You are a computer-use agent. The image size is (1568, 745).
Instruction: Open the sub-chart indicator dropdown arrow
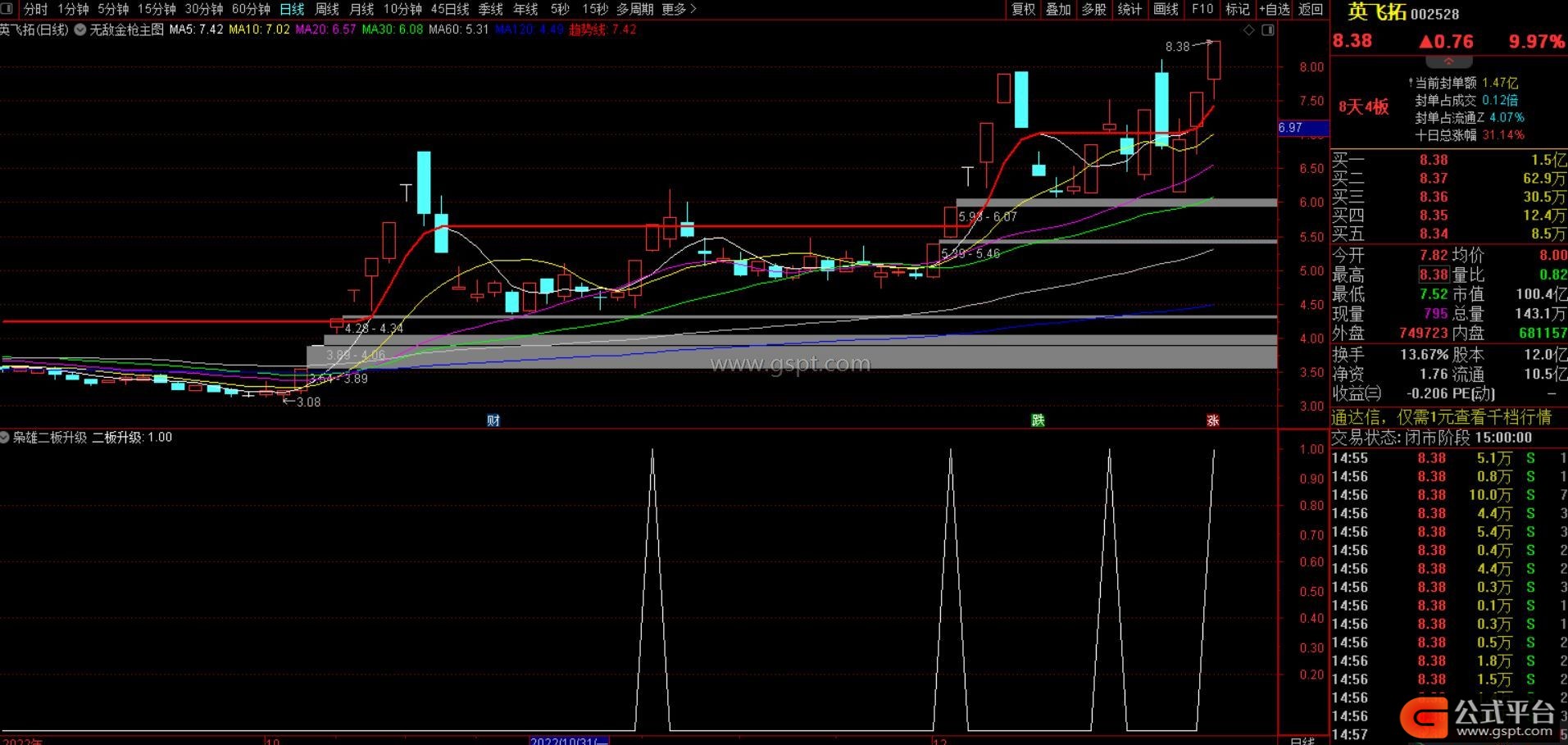[5, 438]
